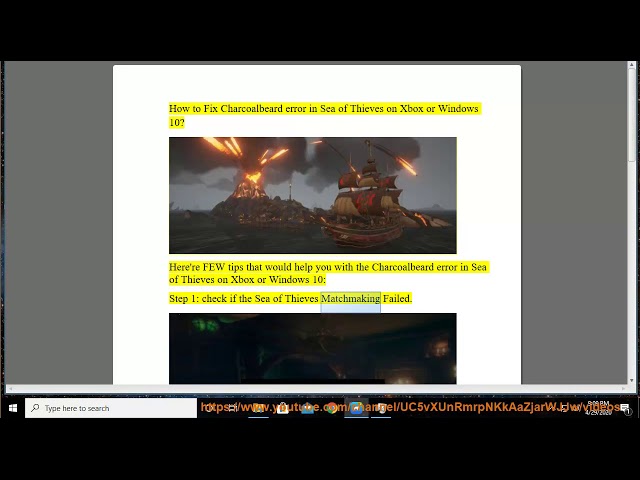The width and height of the screenshot is (640, 480).
Task: Click the text 'Here're FEW tips that would help'
Action: point(250,267)
